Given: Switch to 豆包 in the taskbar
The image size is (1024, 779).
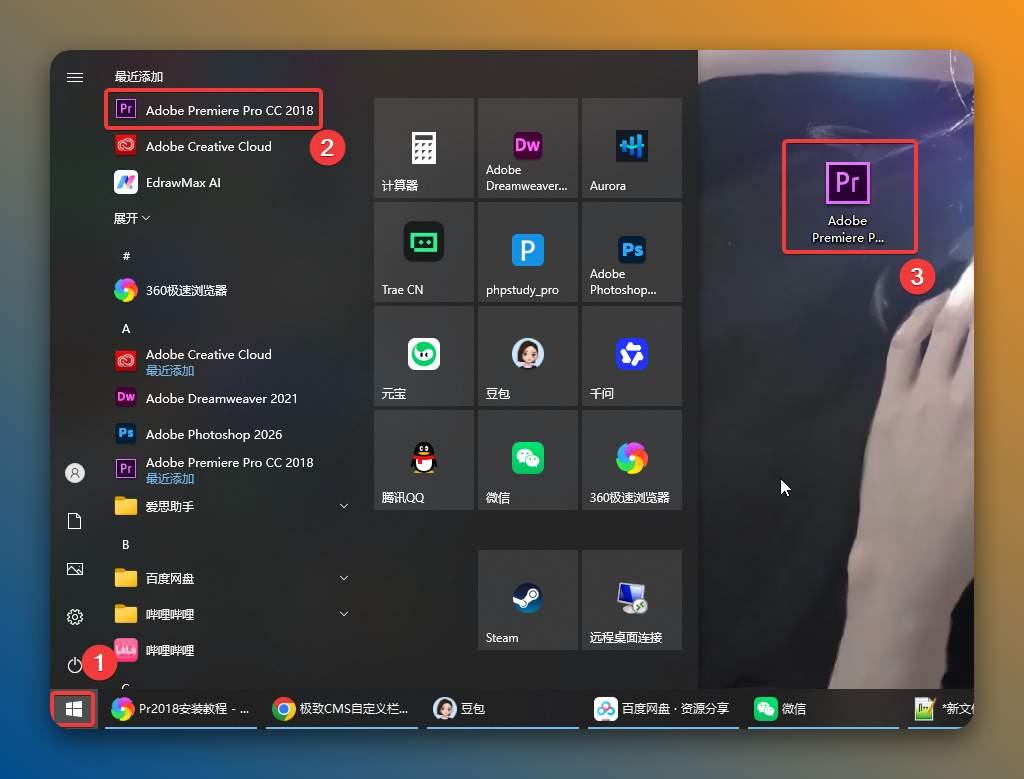Looking at the screenshot, I should point(503,708).
